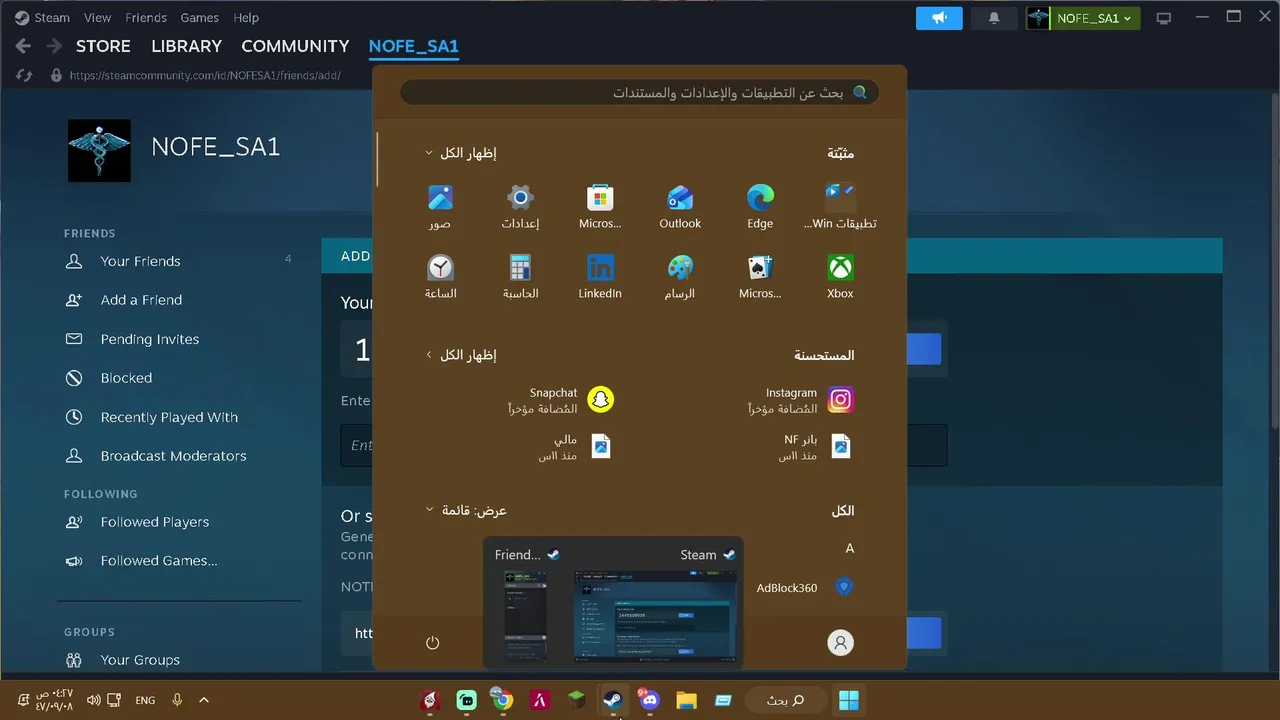Open the user account avatar in Start menu
This screenshot has height=720, width=1280.
[x=841, y=643]
